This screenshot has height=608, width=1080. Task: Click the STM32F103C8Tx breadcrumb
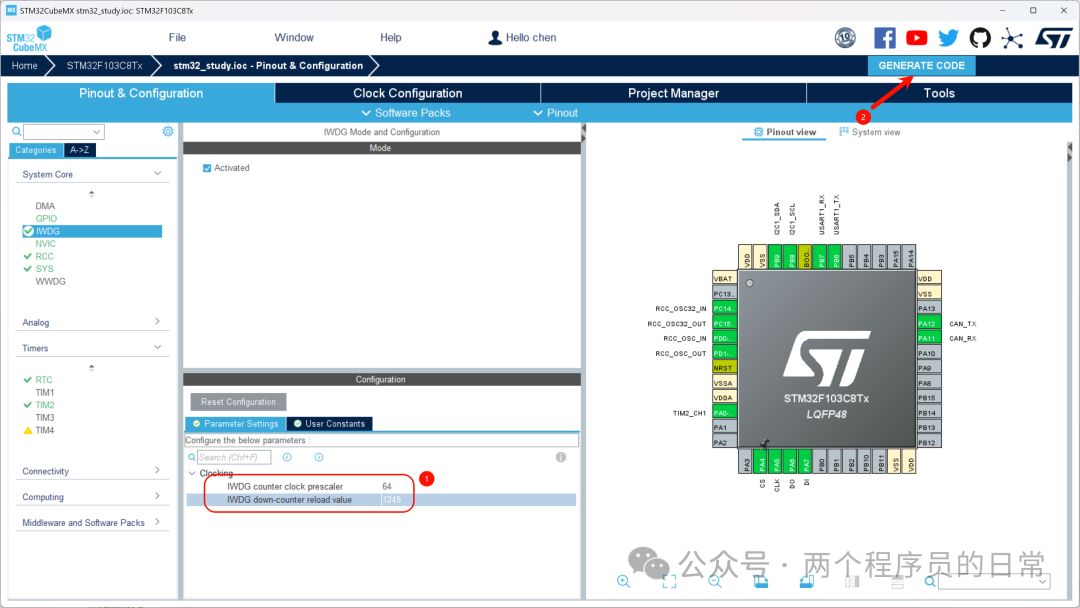(x=105, y=65)
